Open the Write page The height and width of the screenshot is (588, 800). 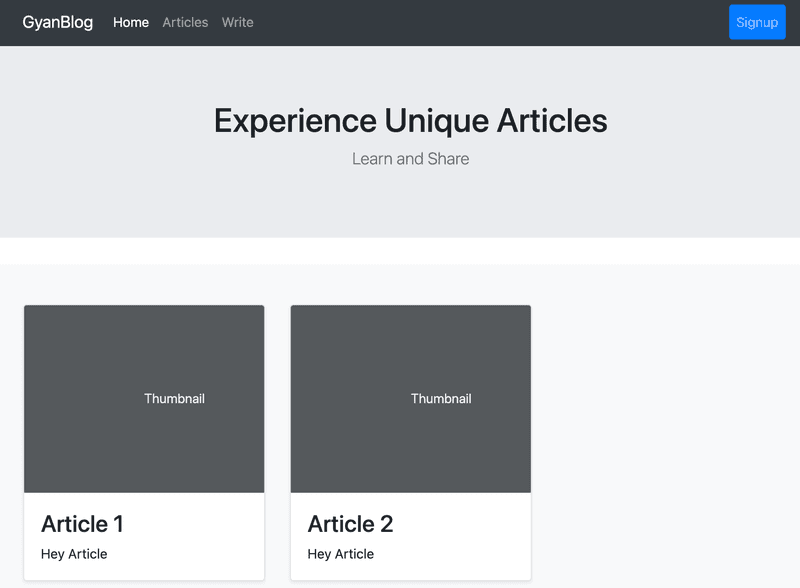237,22
